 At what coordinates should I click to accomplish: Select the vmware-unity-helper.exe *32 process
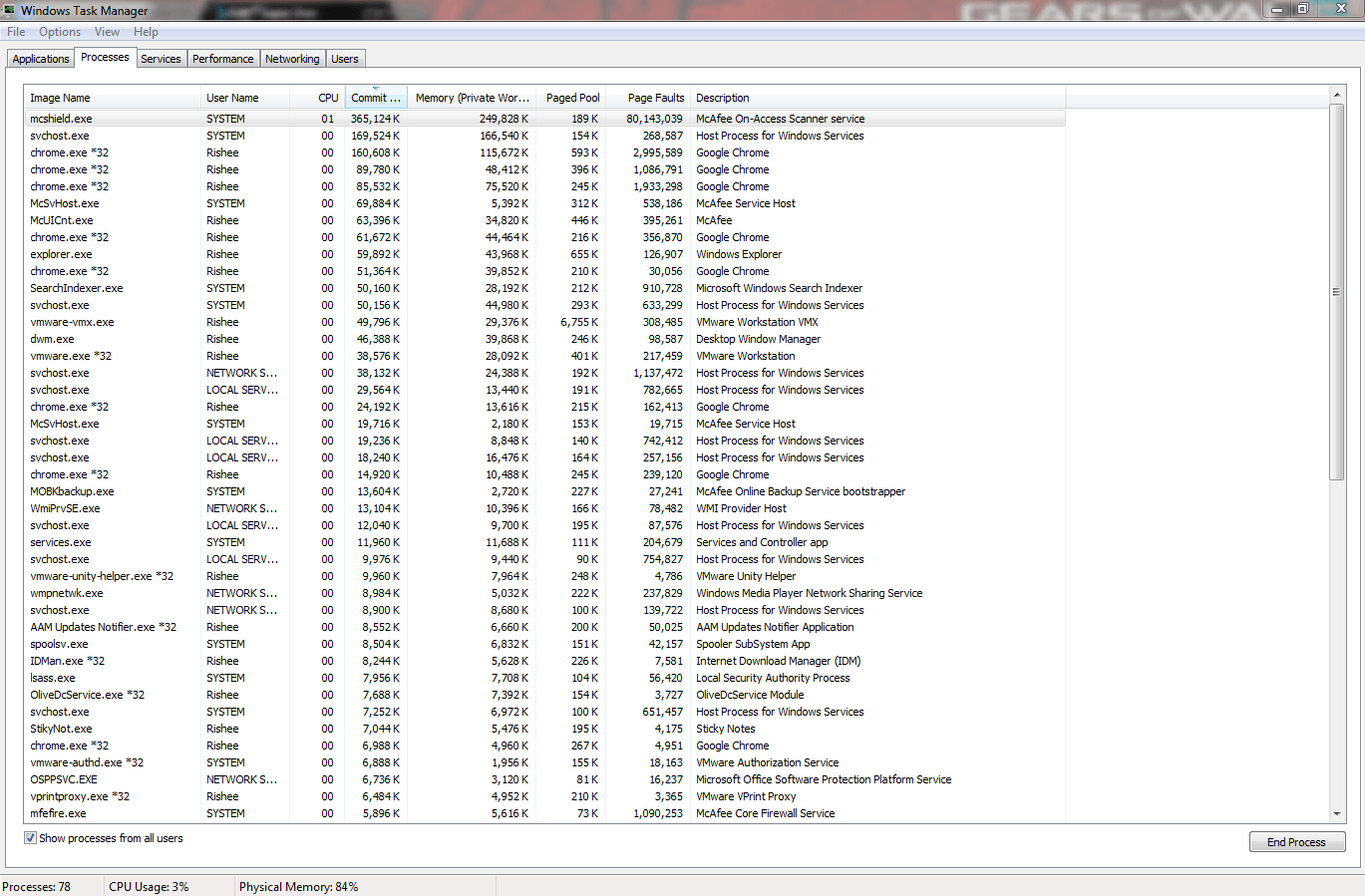coord(544,576)
